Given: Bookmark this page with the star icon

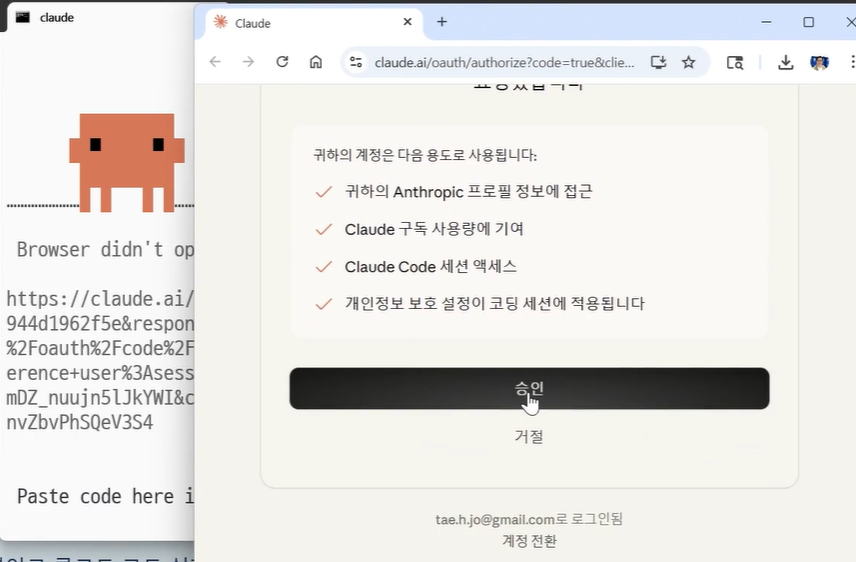Looking at the screenshot, I should [x=688, y=62].
